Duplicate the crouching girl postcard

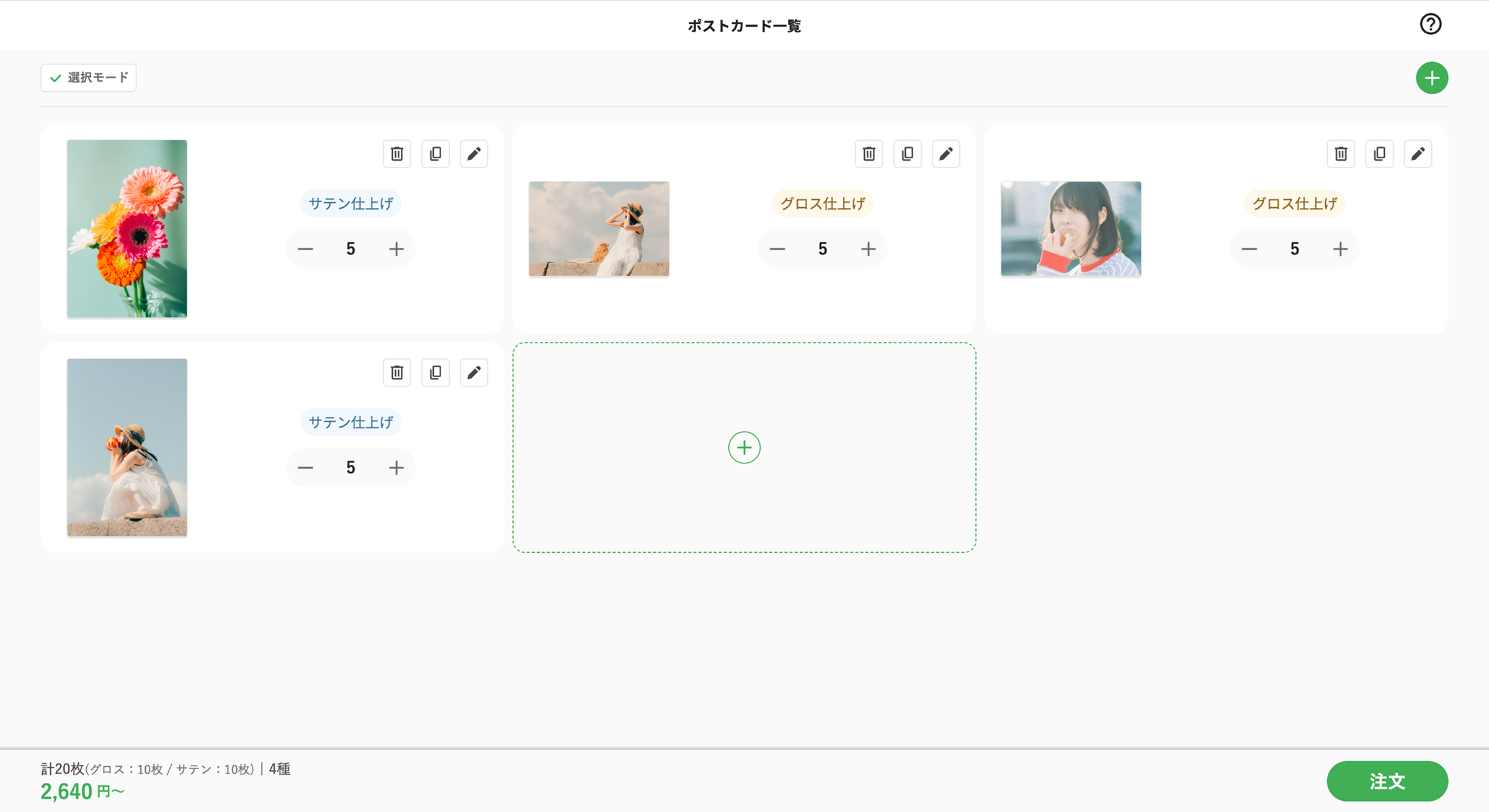coord(436,373)
